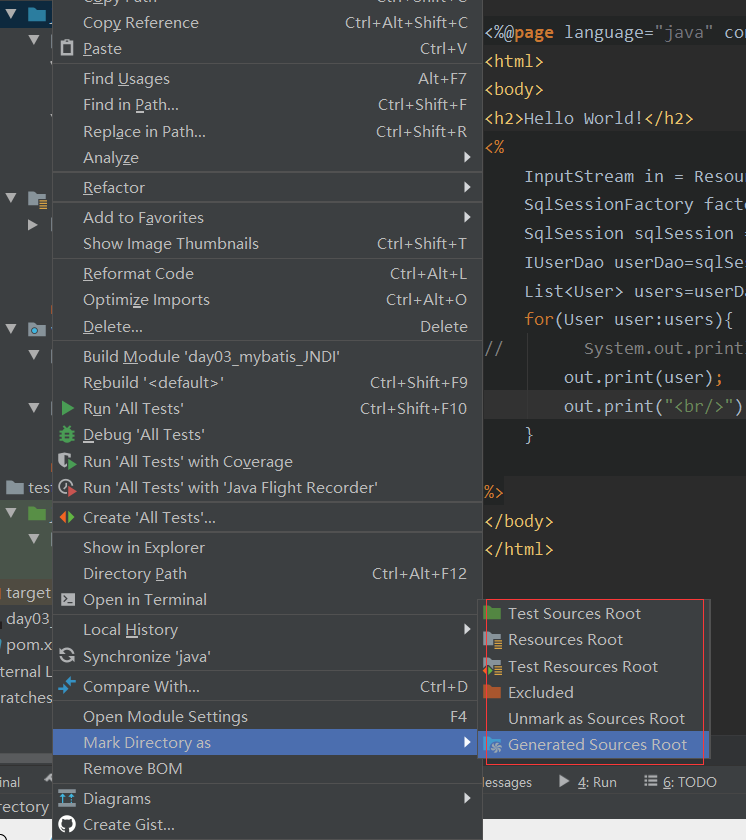Click the resources folder icon in project tree
Image resolution: width=746 pixels, height=840 pixels.
click(37, 199)
